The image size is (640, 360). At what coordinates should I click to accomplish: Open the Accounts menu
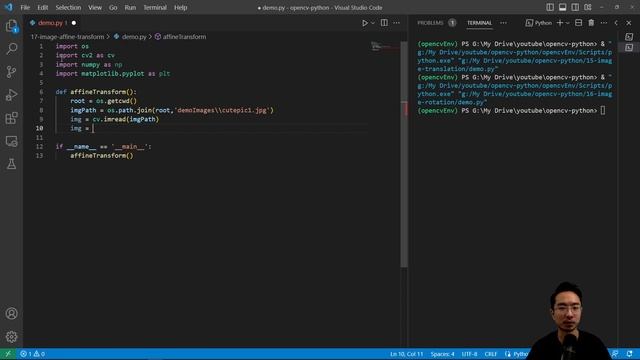pyautogui.click(x=11, y=313)
